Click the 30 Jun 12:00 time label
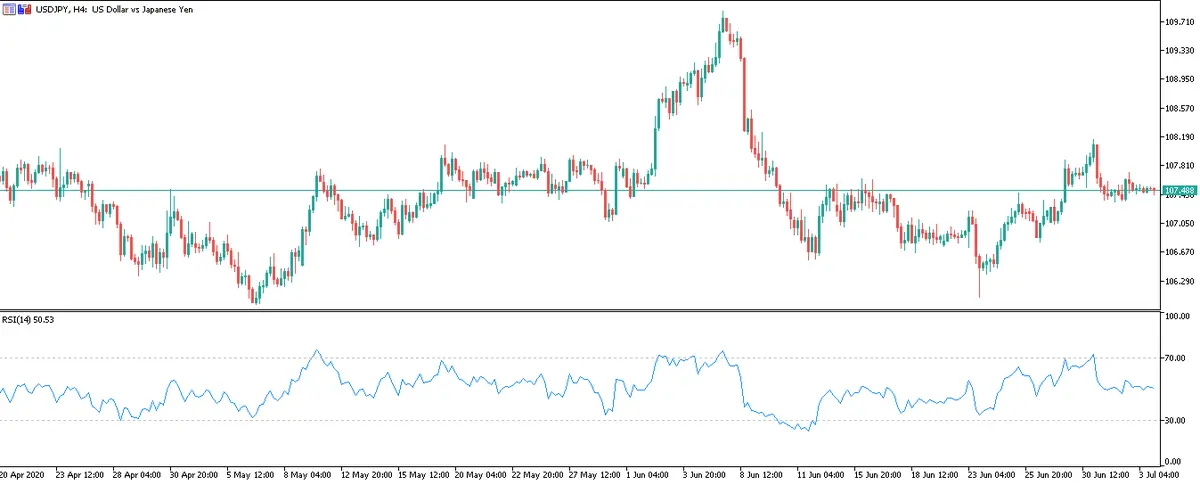 (1106, 476)
